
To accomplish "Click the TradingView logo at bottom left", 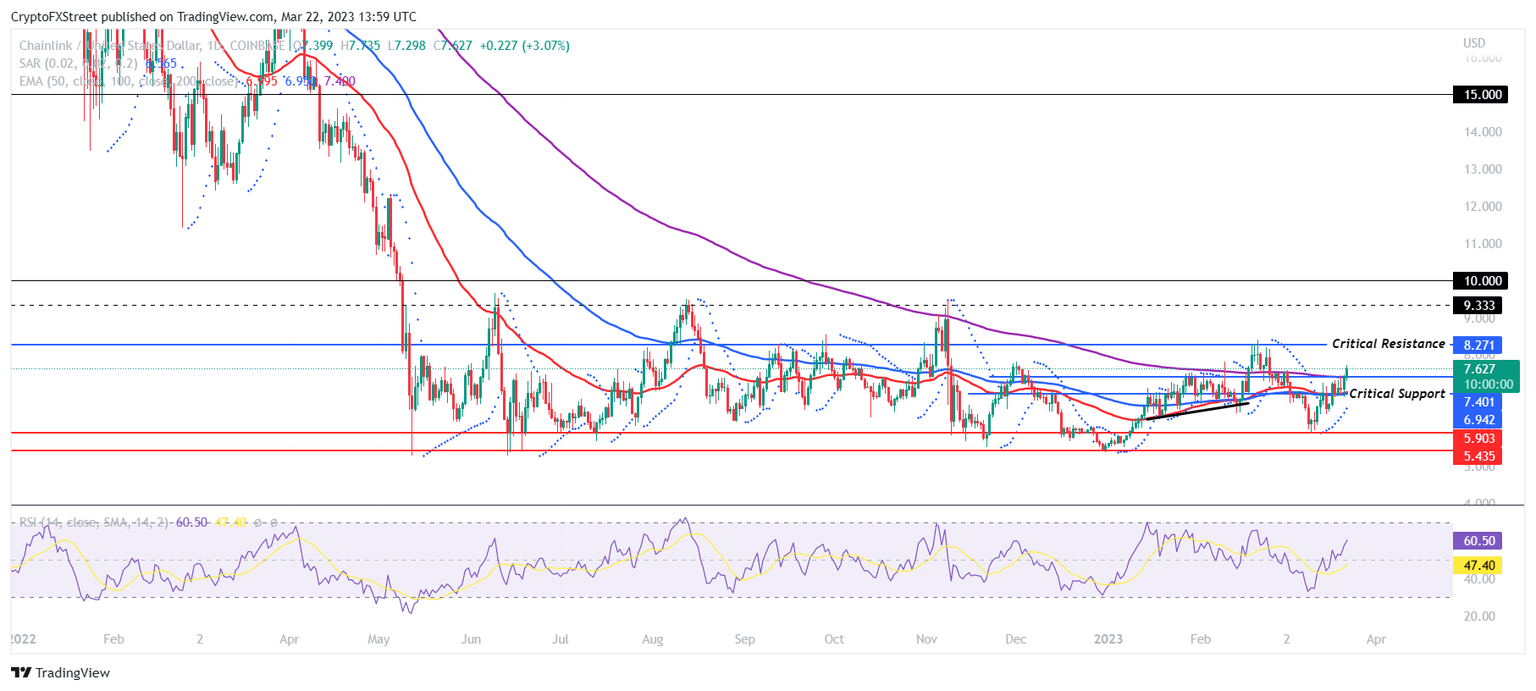I will pyautogui.click(x=20, y=673).
